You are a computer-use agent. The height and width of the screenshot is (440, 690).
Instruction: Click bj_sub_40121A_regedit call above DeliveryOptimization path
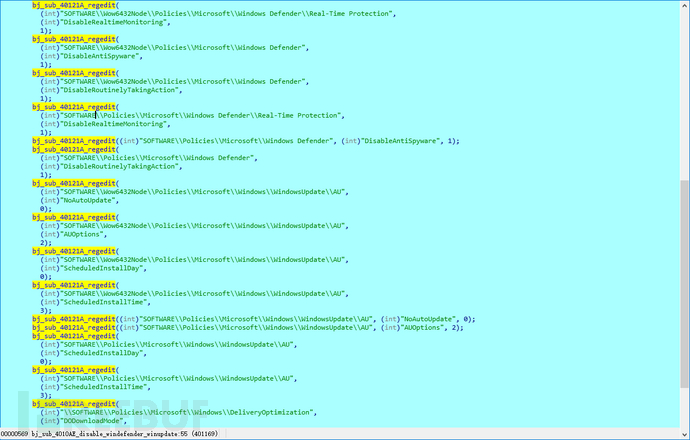click(73, 404)
